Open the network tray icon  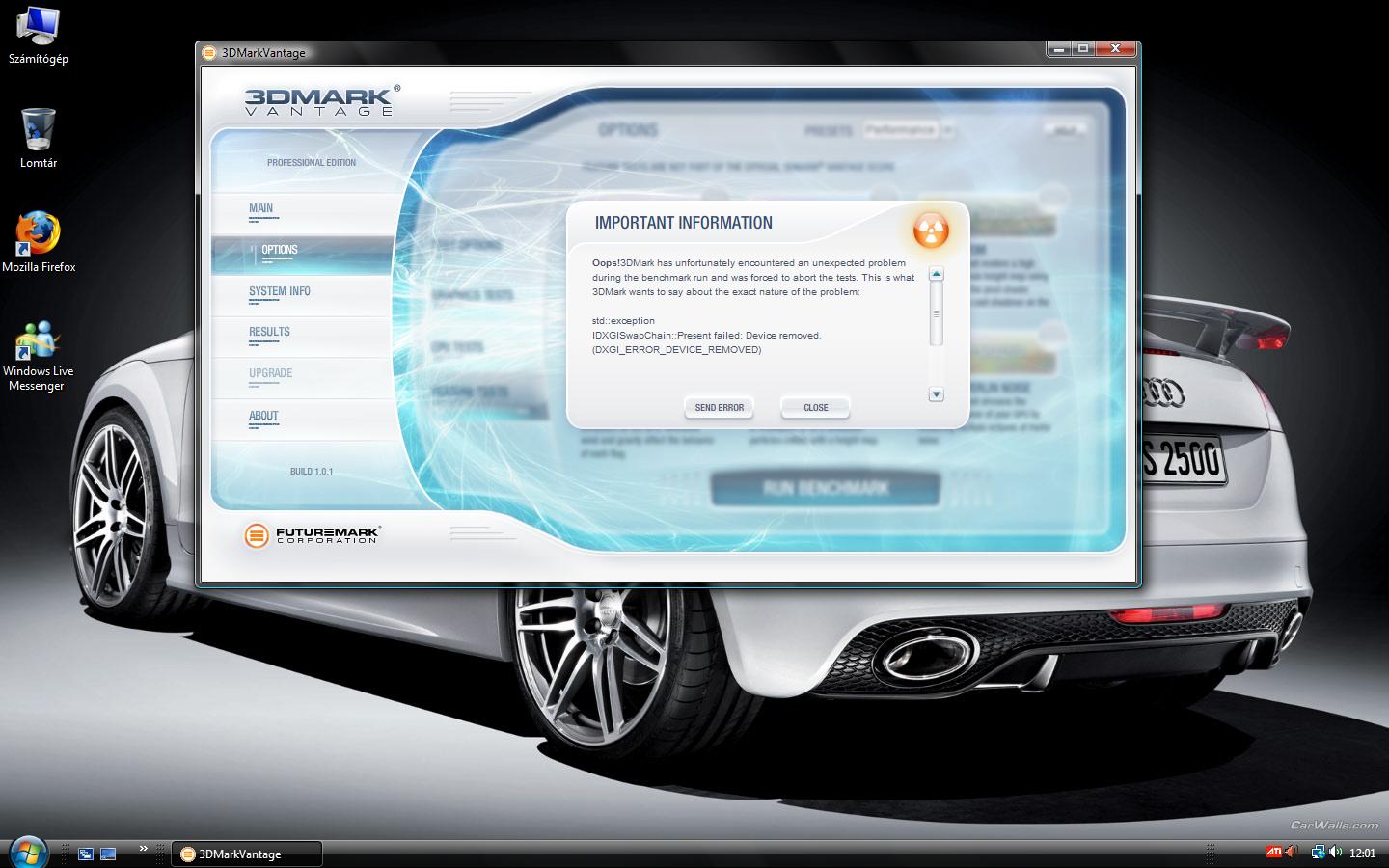1318,852
